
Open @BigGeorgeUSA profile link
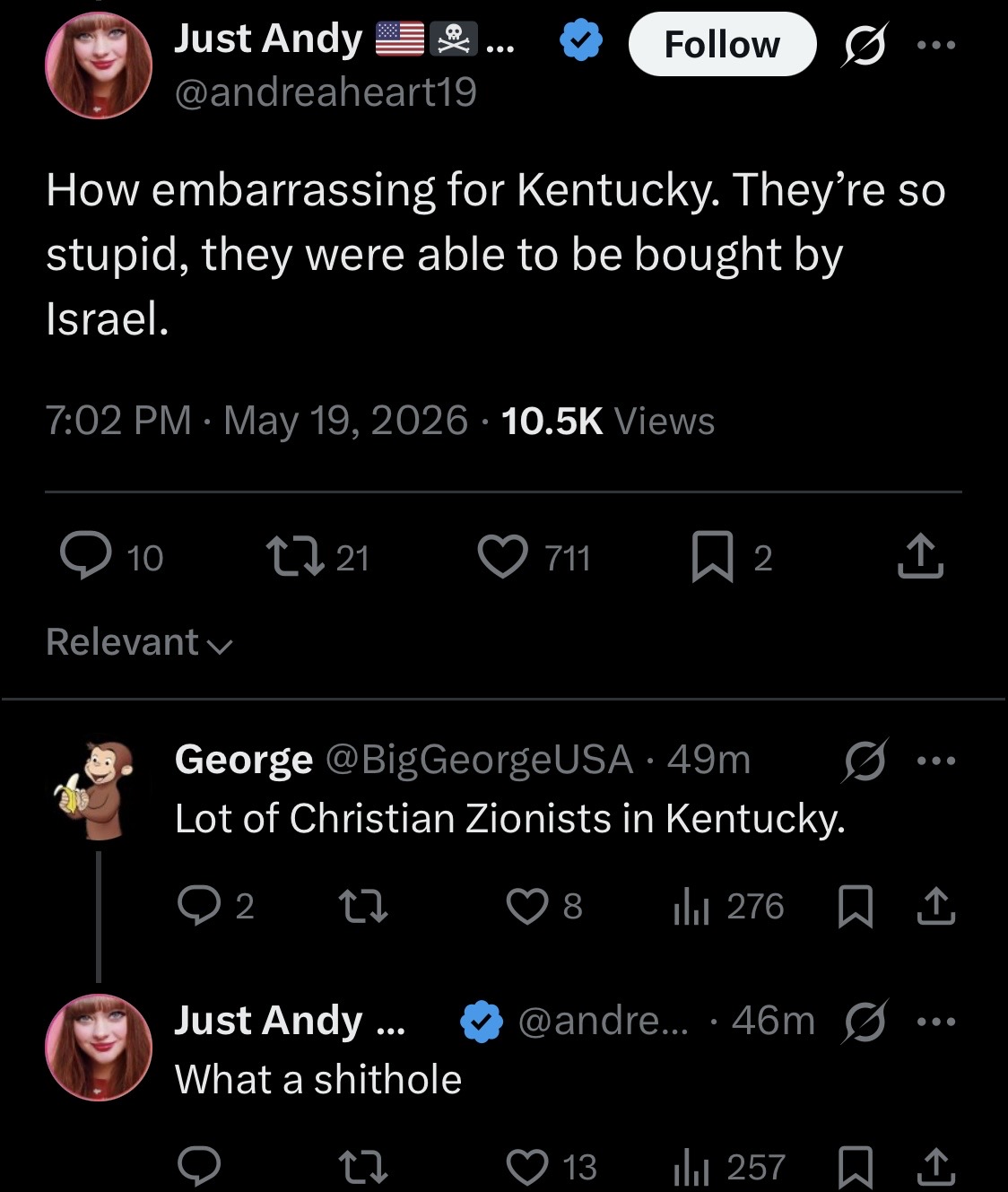[480, 760]
